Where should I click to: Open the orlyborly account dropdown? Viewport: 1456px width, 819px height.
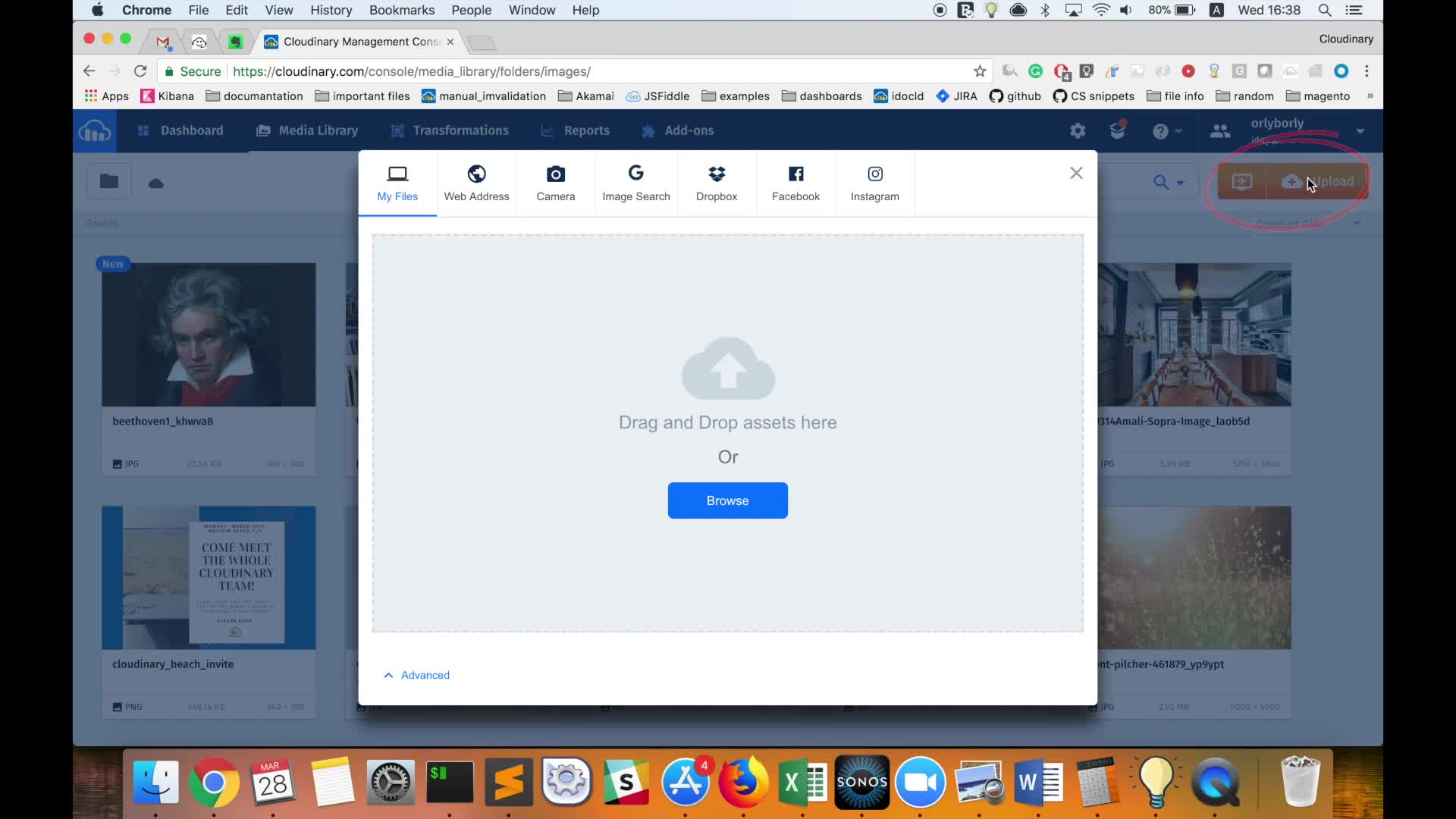(x=1360, y=131)
